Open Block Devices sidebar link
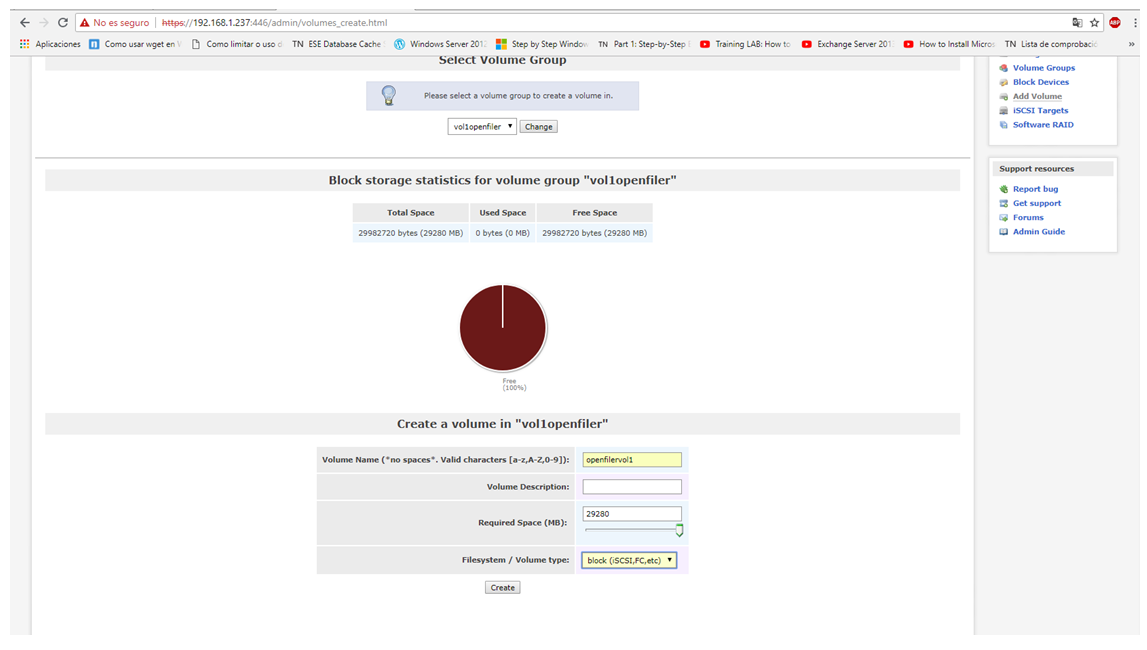This screenshot has width=1147, height=650. [1041, 82]
